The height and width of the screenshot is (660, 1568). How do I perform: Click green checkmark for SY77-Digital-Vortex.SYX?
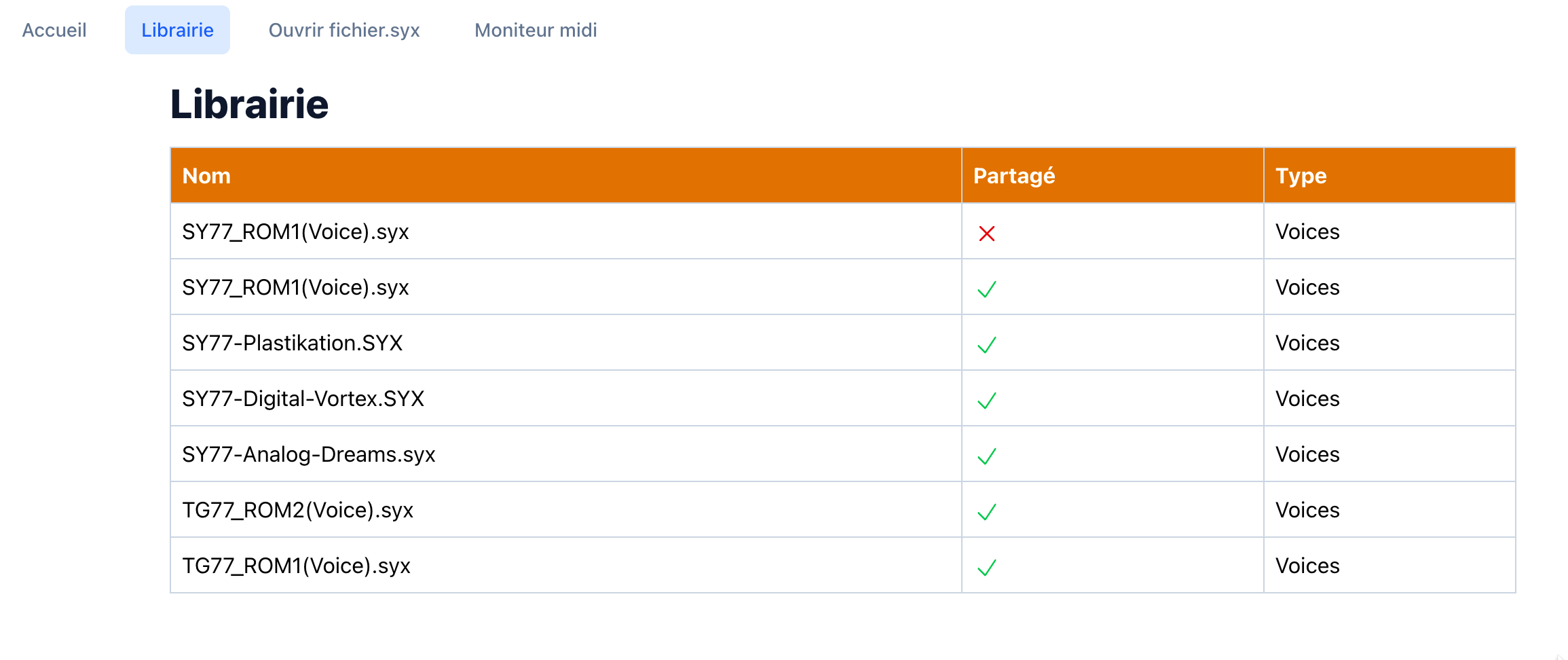click(987, 401)
